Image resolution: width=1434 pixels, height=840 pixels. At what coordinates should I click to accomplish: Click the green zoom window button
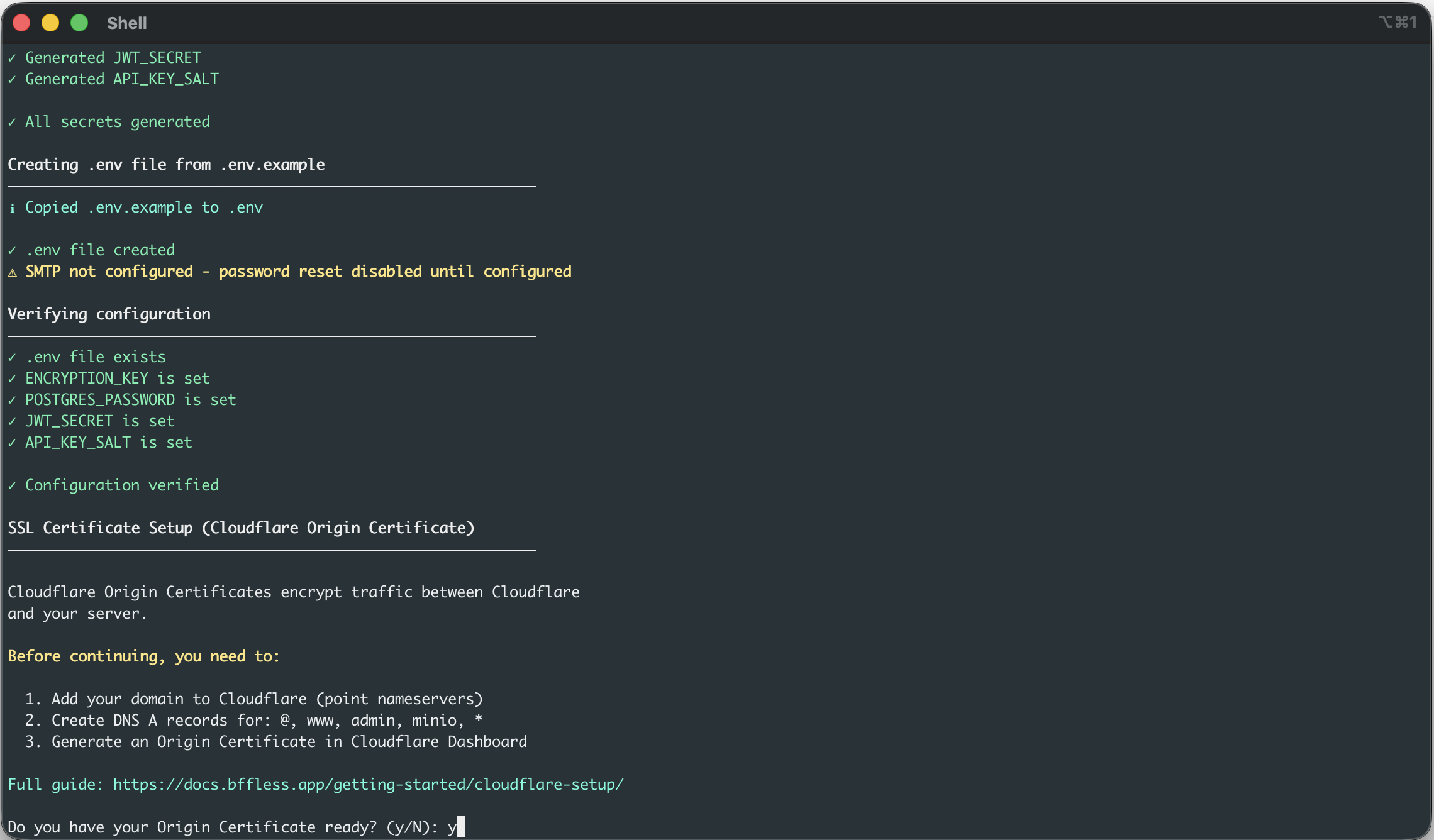pos(79,23)
